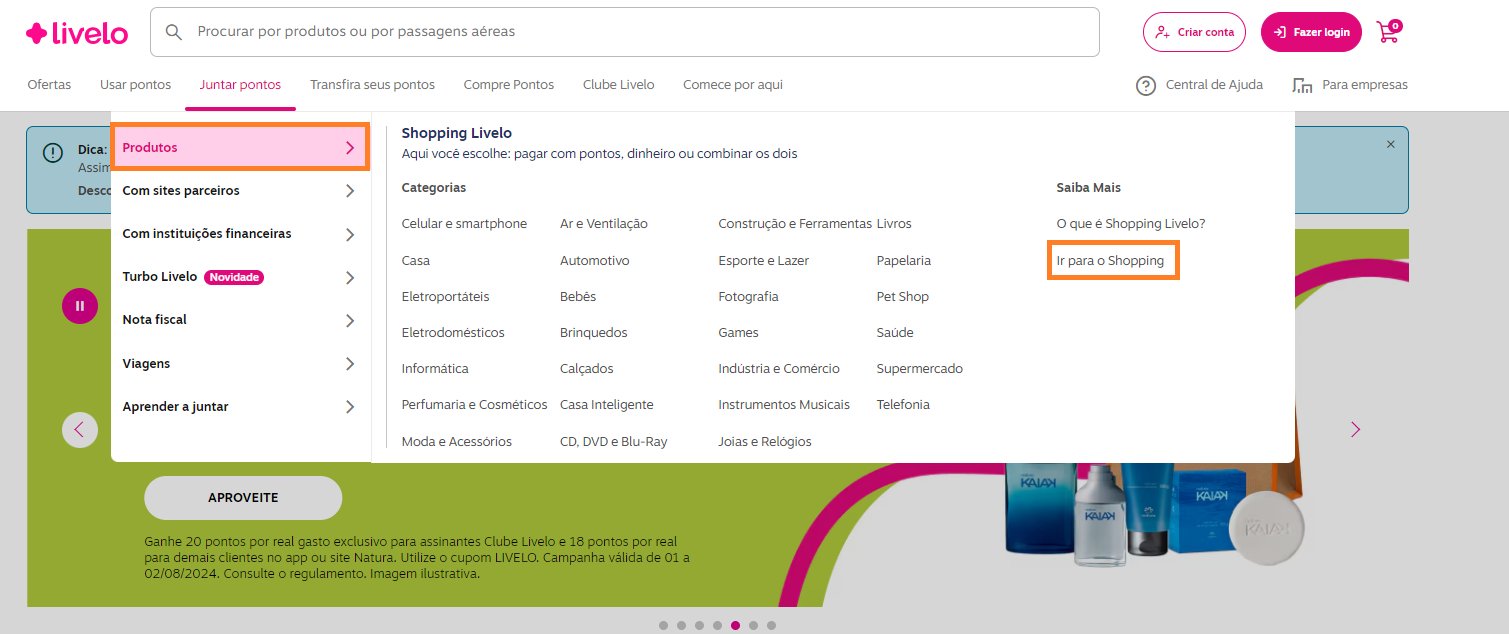
Task: Go to previous carousel banner
Action: click(x=80, y=430)
